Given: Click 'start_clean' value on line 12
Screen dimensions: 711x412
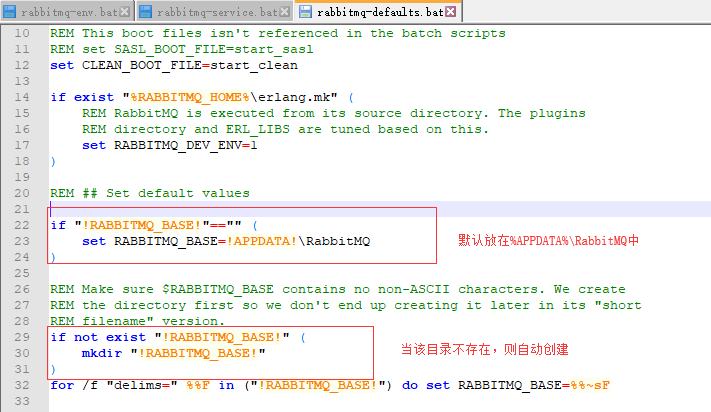Looking at the screenshot, I should coord(254,66).
